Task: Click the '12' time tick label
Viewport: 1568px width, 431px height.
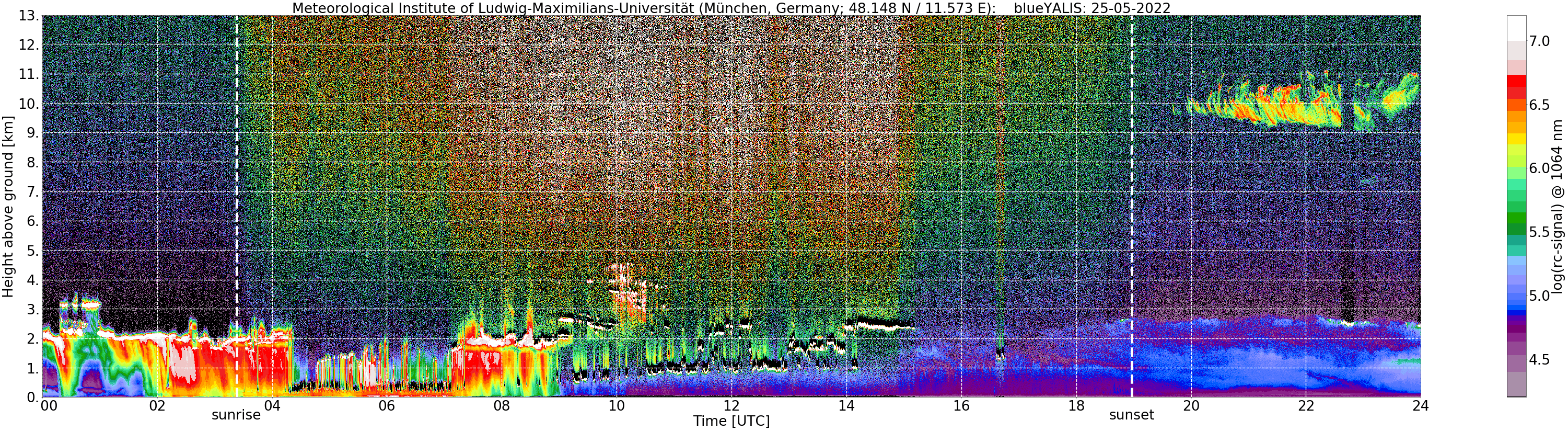Action: [x=731, y=405]
